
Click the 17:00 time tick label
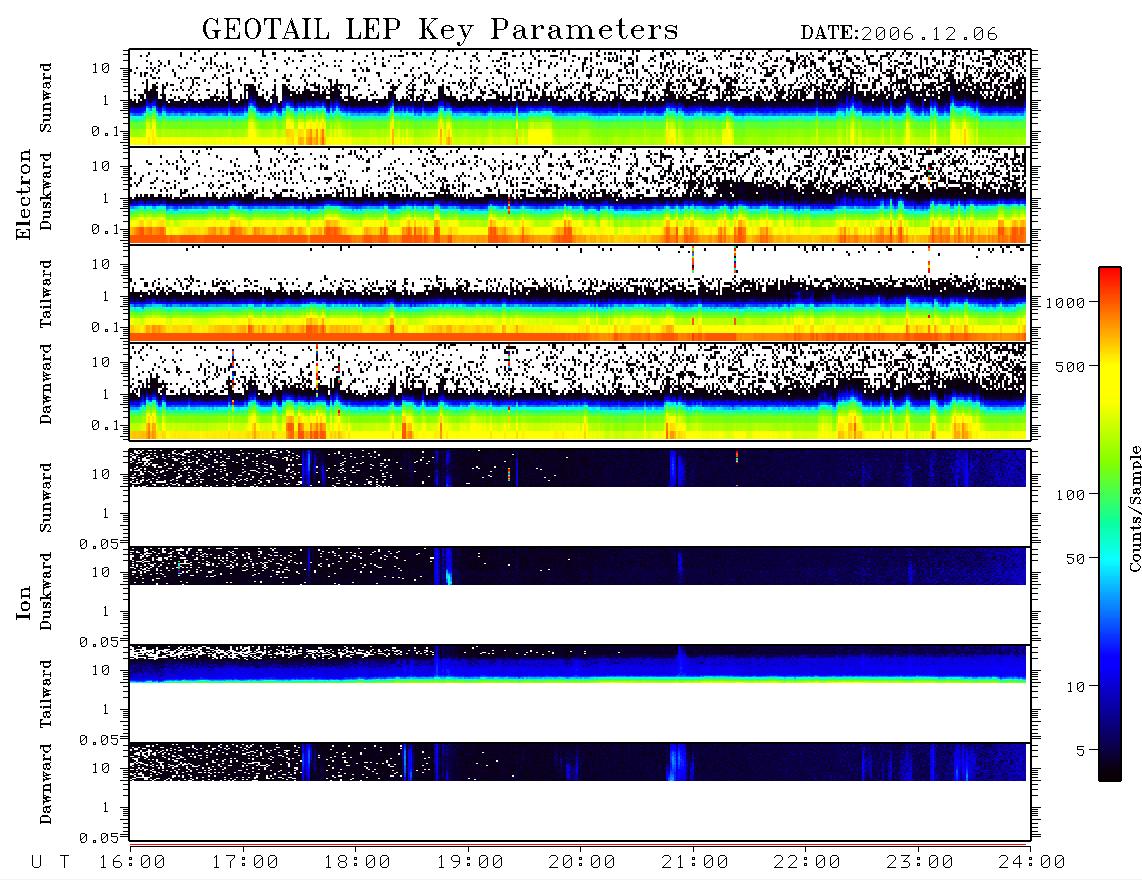(x=245, y=862)
